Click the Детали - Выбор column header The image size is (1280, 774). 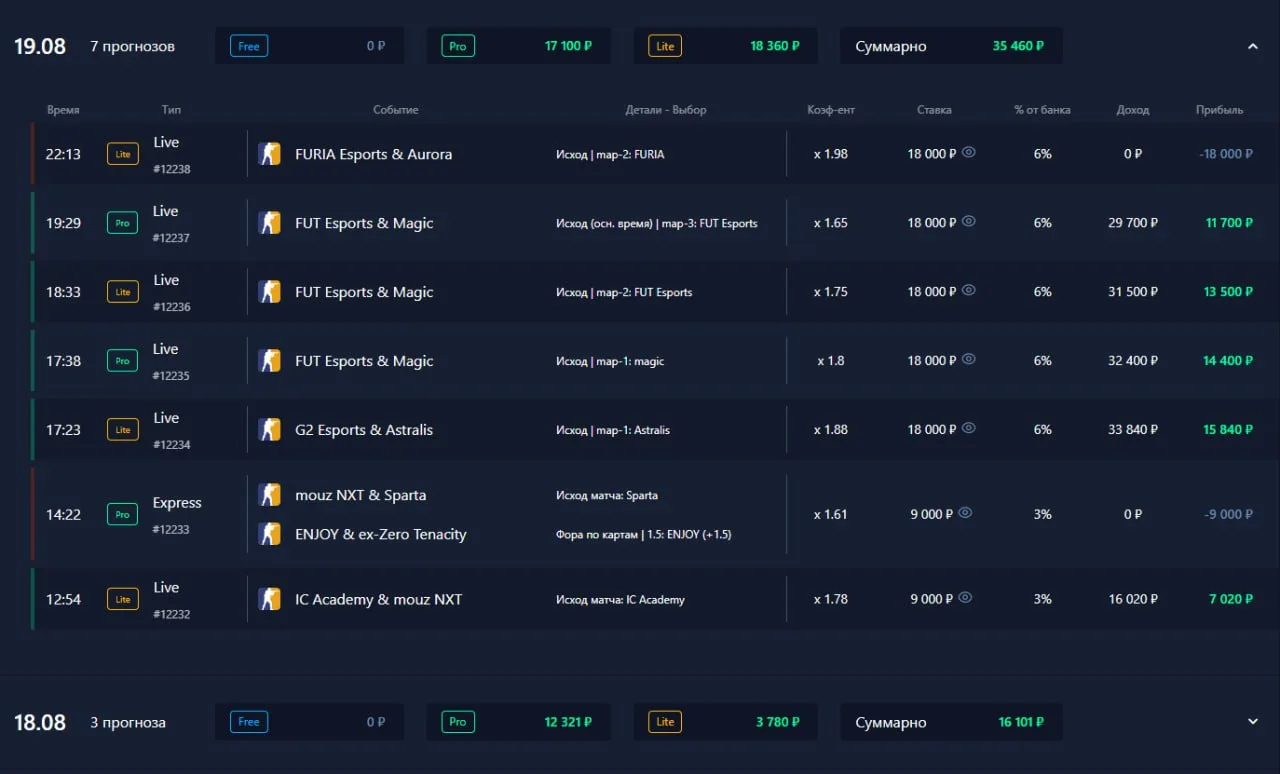coord(666,110)
